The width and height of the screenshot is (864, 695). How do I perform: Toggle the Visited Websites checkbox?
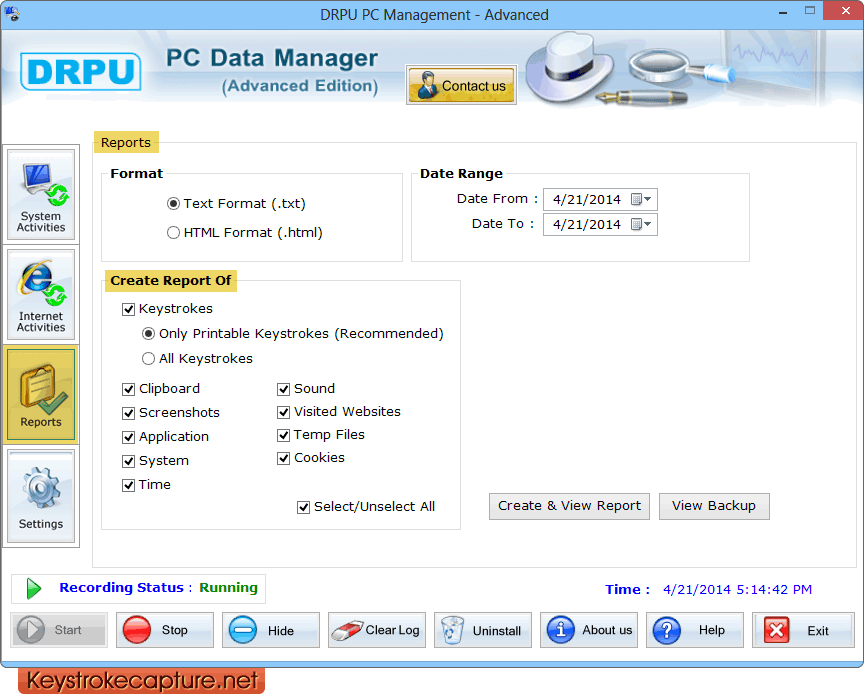283,412
